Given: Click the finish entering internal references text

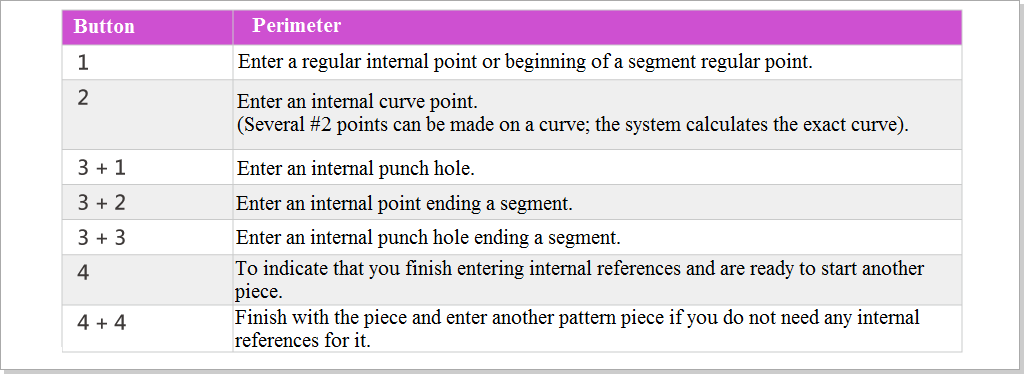Looking at the screenshot, I should point(580,269).
